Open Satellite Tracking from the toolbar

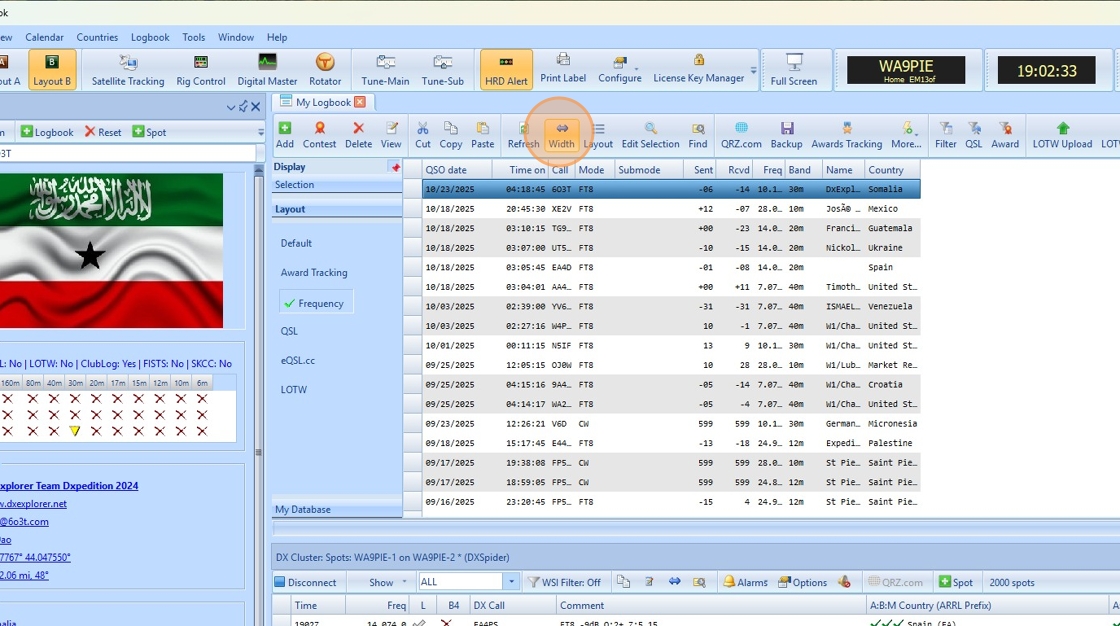pyautogui.click(x=128, y=70)
